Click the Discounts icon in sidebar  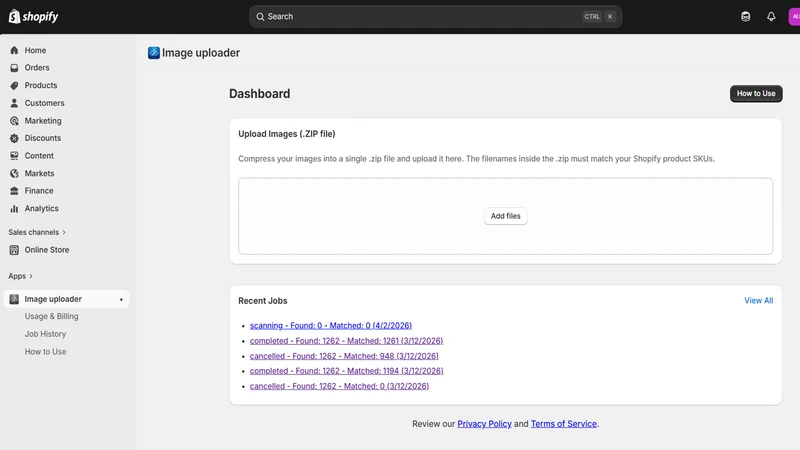click(x=14, y=138)
